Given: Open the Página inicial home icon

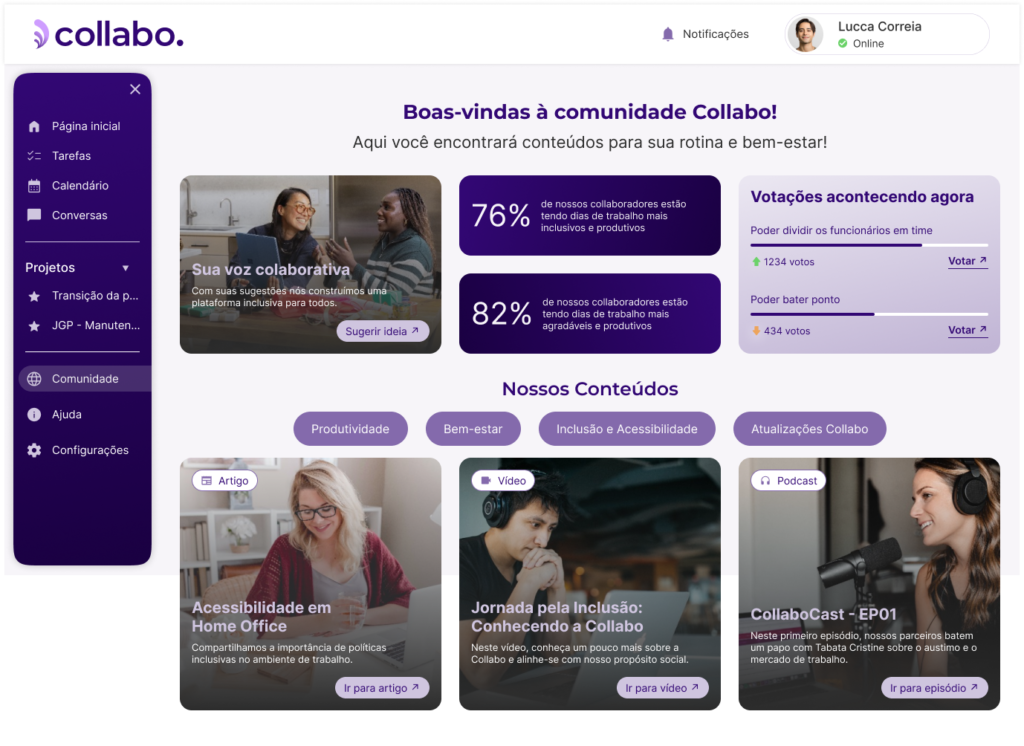Looking at the screenshot, I should click(34, 127).
